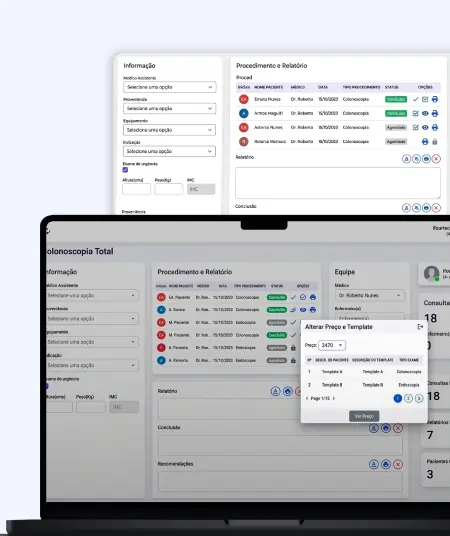Open the Proveniência dropdown in the upper panel
Screen dimensions: 450x536
click(170, 108)
